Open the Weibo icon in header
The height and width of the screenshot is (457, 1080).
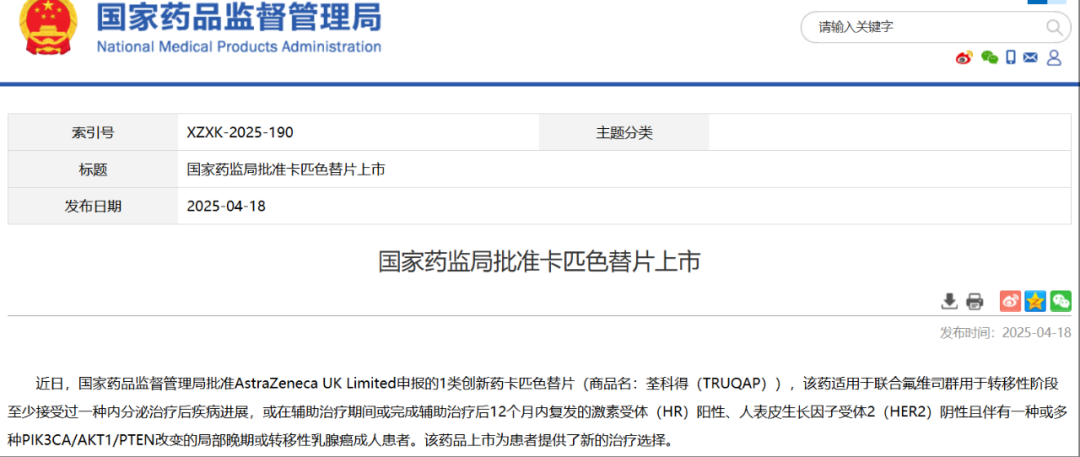964,58
